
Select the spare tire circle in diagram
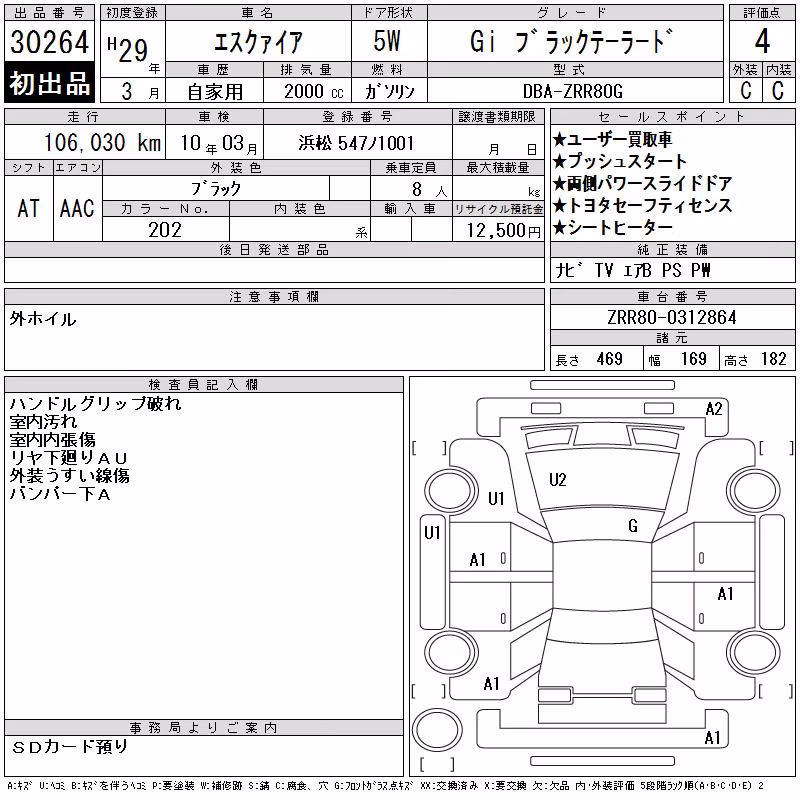click(x=437, y=729)
